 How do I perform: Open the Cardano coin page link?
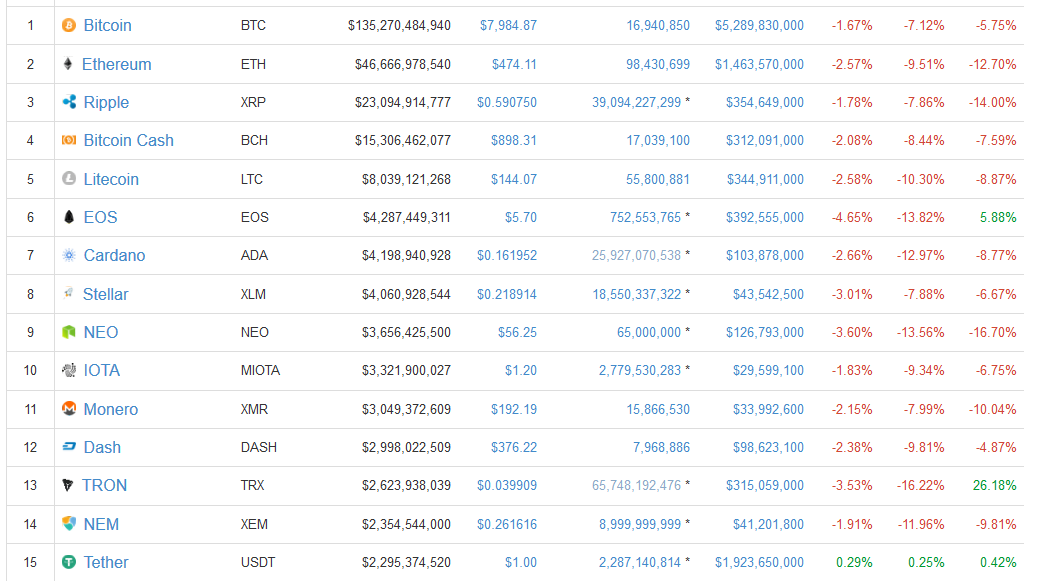(x=114, y=255)
